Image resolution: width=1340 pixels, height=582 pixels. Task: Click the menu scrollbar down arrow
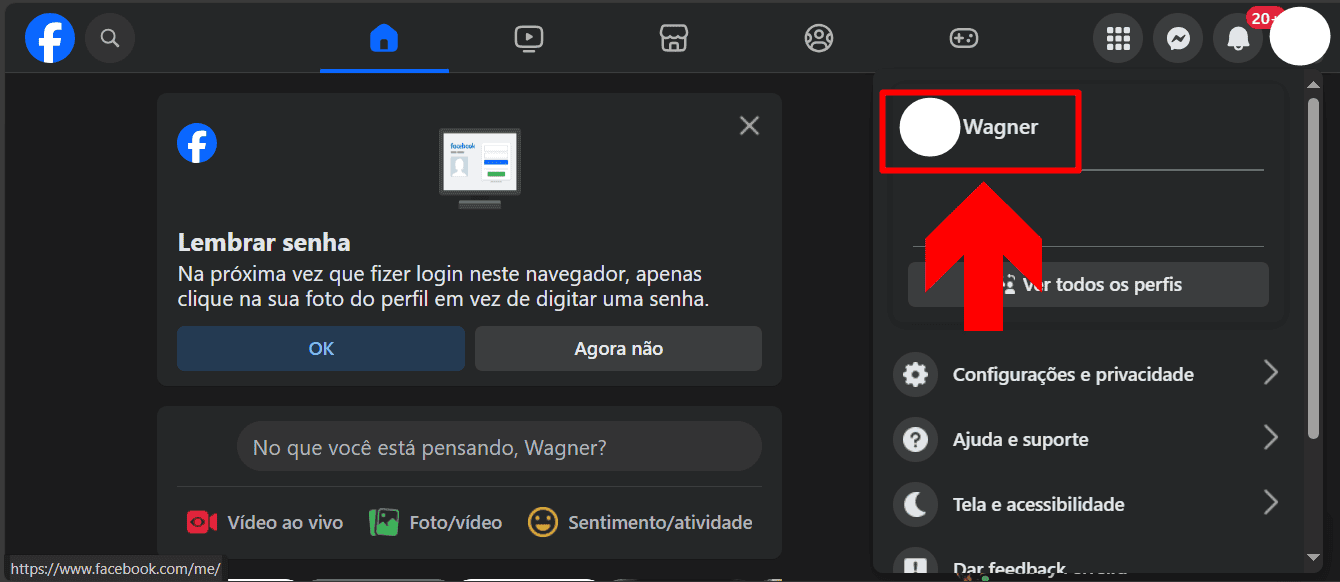1314,557
